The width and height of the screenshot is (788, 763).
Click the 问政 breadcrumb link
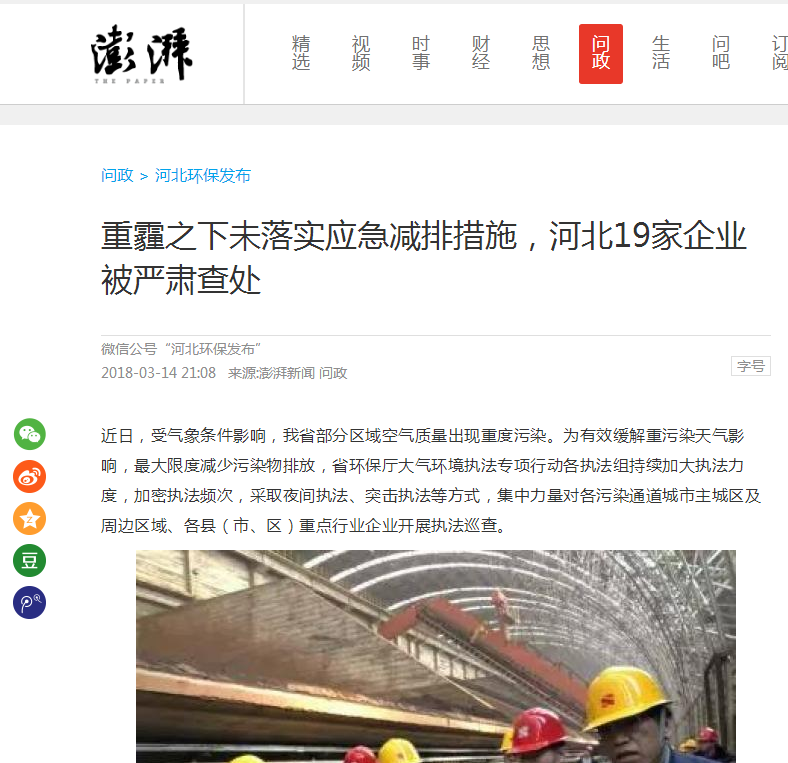(117, 175)
